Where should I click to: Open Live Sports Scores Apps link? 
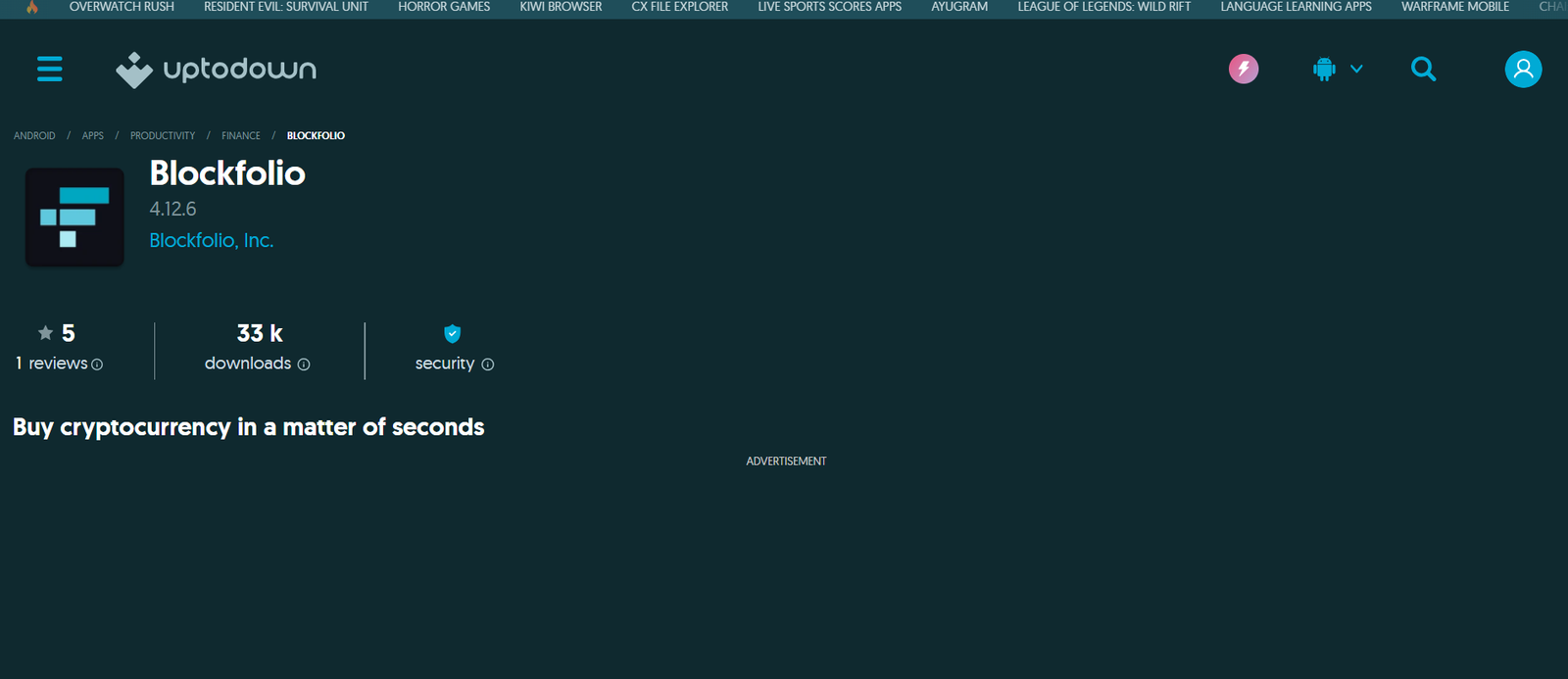click(x=830, y=6)
